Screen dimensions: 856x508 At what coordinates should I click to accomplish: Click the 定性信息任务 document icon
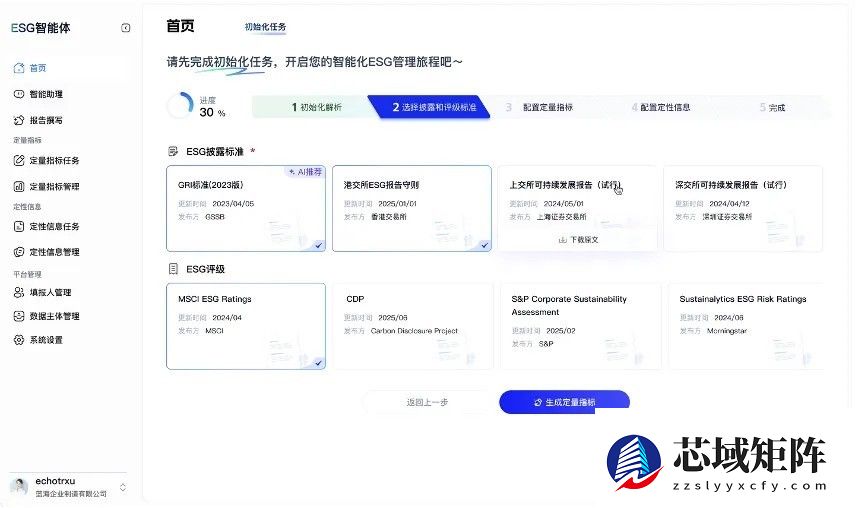point(19,226)
